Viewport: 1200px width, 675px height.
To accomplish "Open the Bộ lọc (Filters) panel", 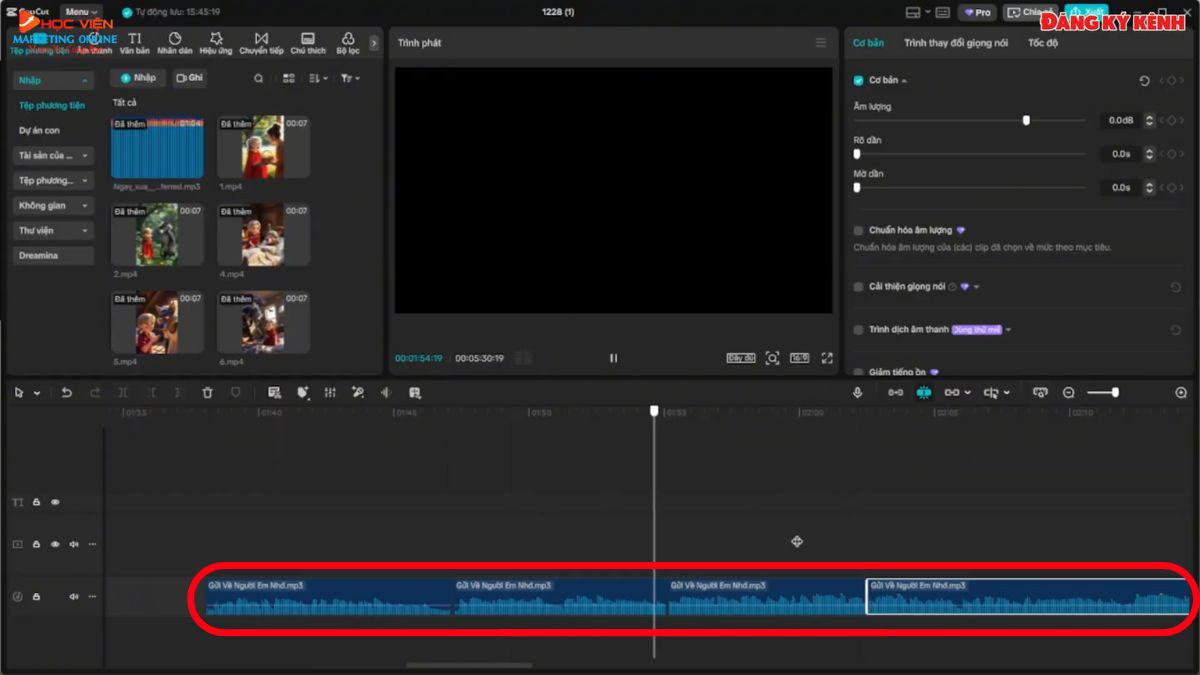I will (347, 42).
